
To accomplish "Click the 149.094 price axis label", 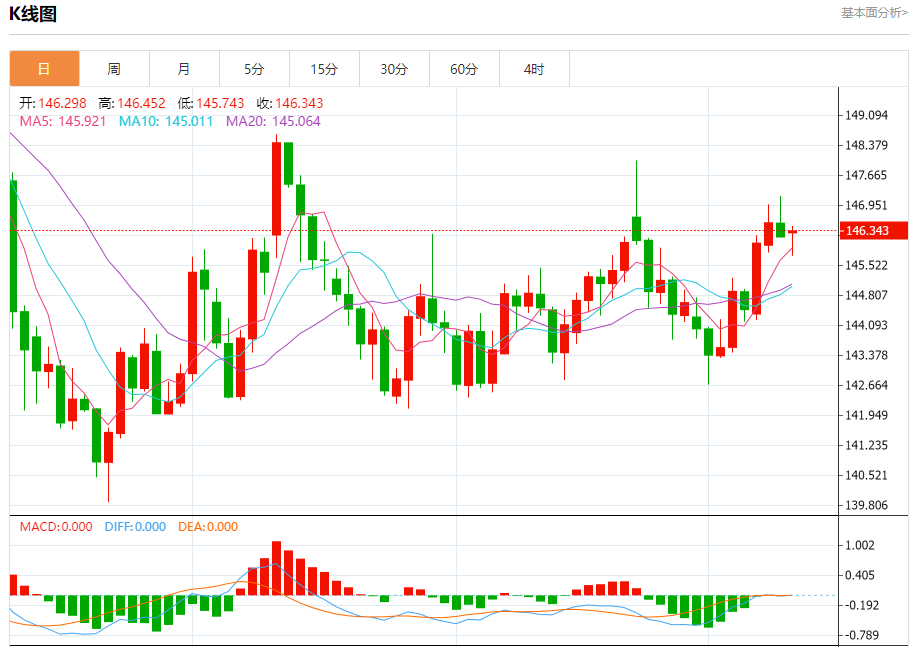I will [x=866, y=115].
